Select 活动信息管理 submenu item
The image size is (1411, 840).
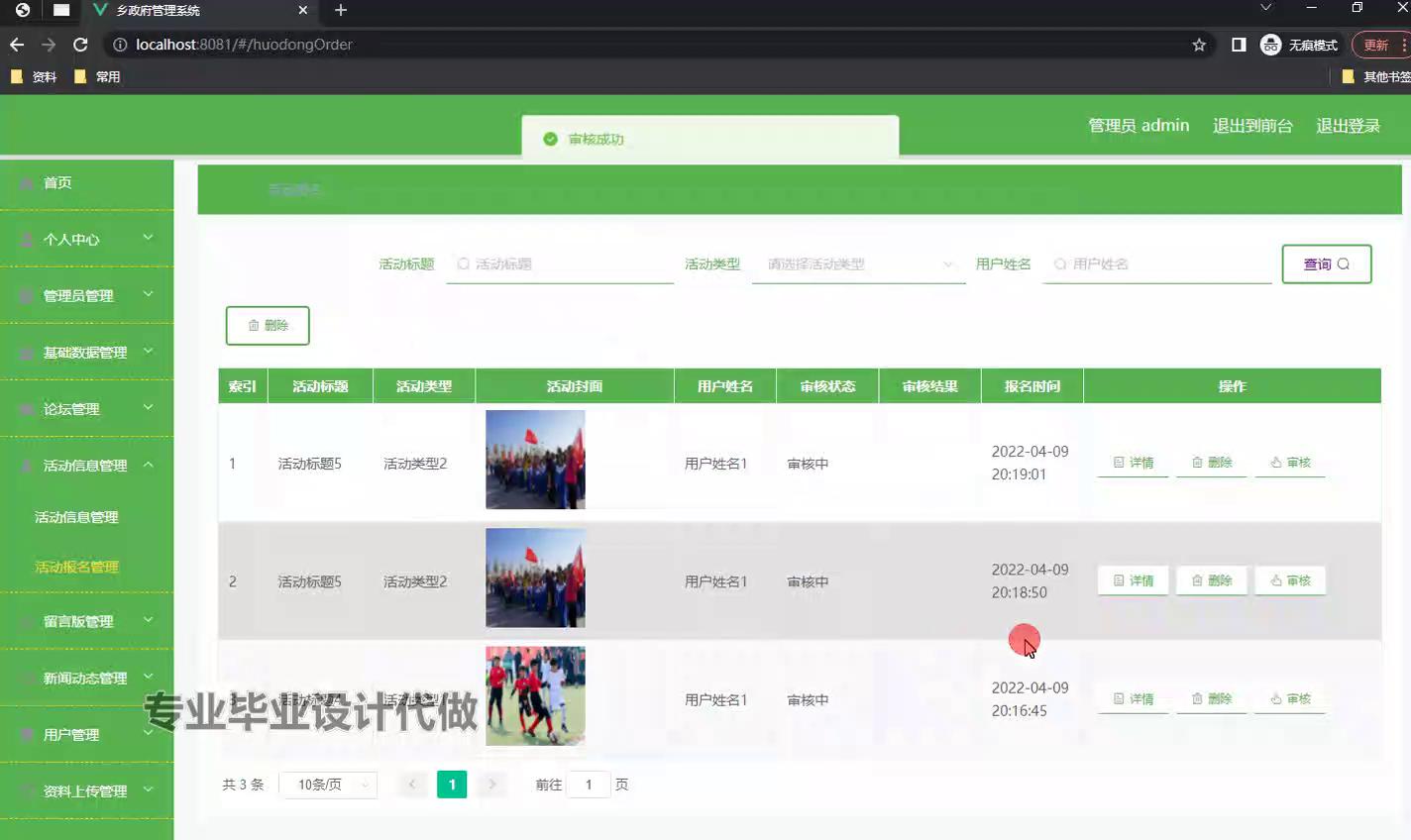[76, 517]
